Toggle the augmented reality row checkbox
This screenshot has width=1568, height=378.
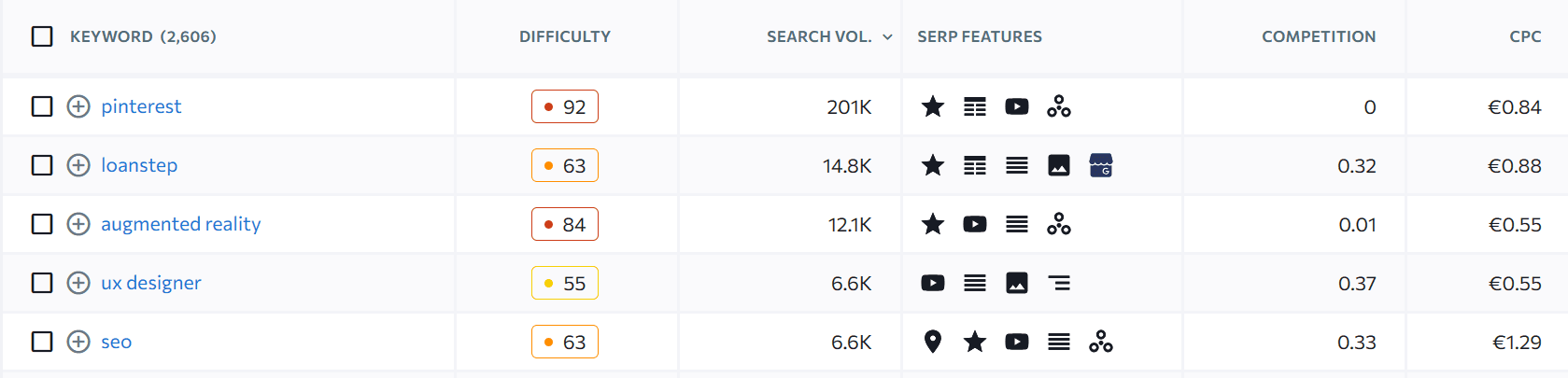[42, 224]
